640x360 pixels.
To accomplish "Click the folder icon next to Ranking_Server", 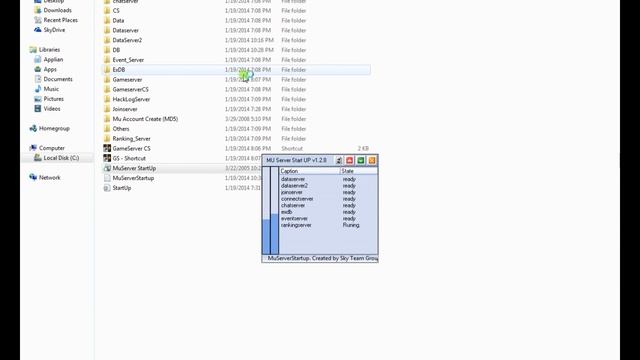I will coord(107,139).
